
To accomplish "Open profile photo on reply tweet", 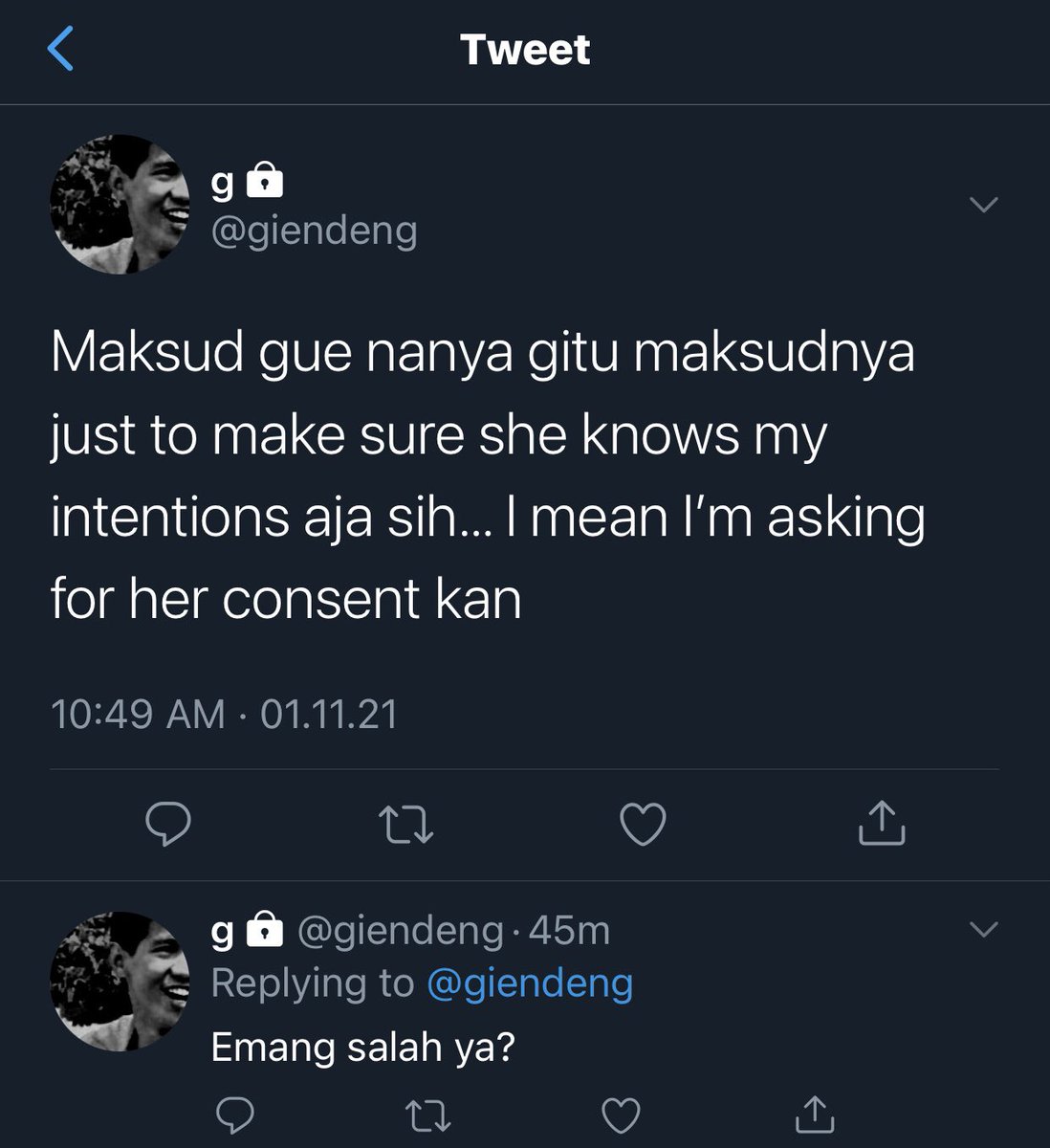I will point(120,982).
